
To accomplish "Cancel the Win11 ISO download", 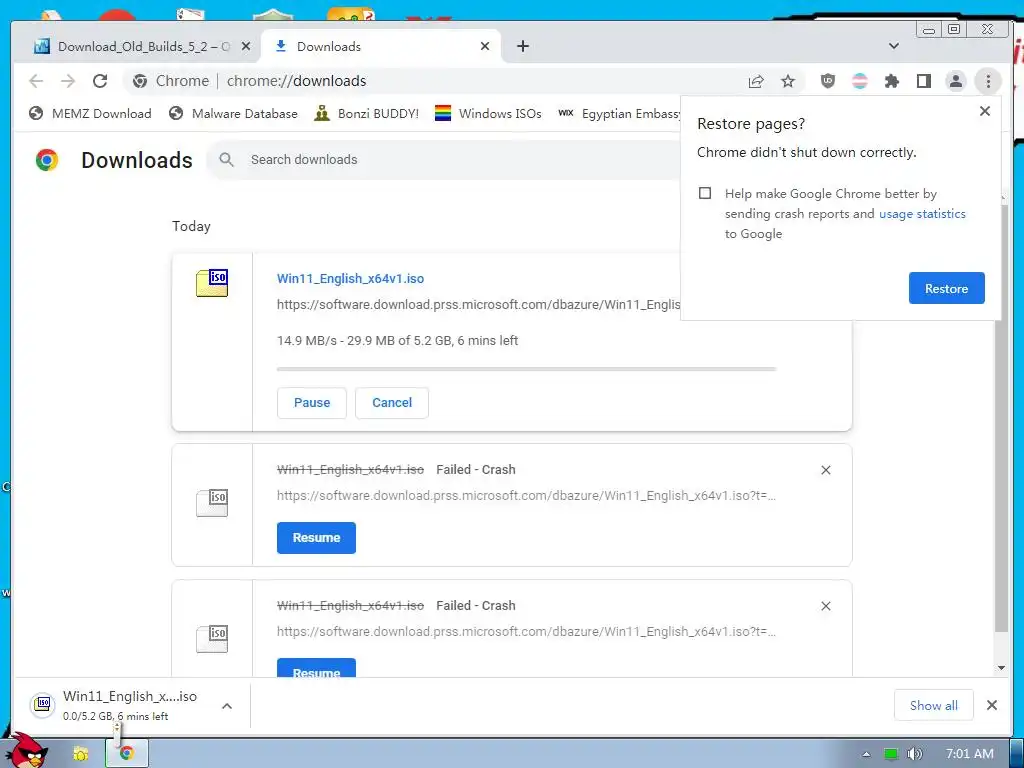I will click(x=392, y=403).
